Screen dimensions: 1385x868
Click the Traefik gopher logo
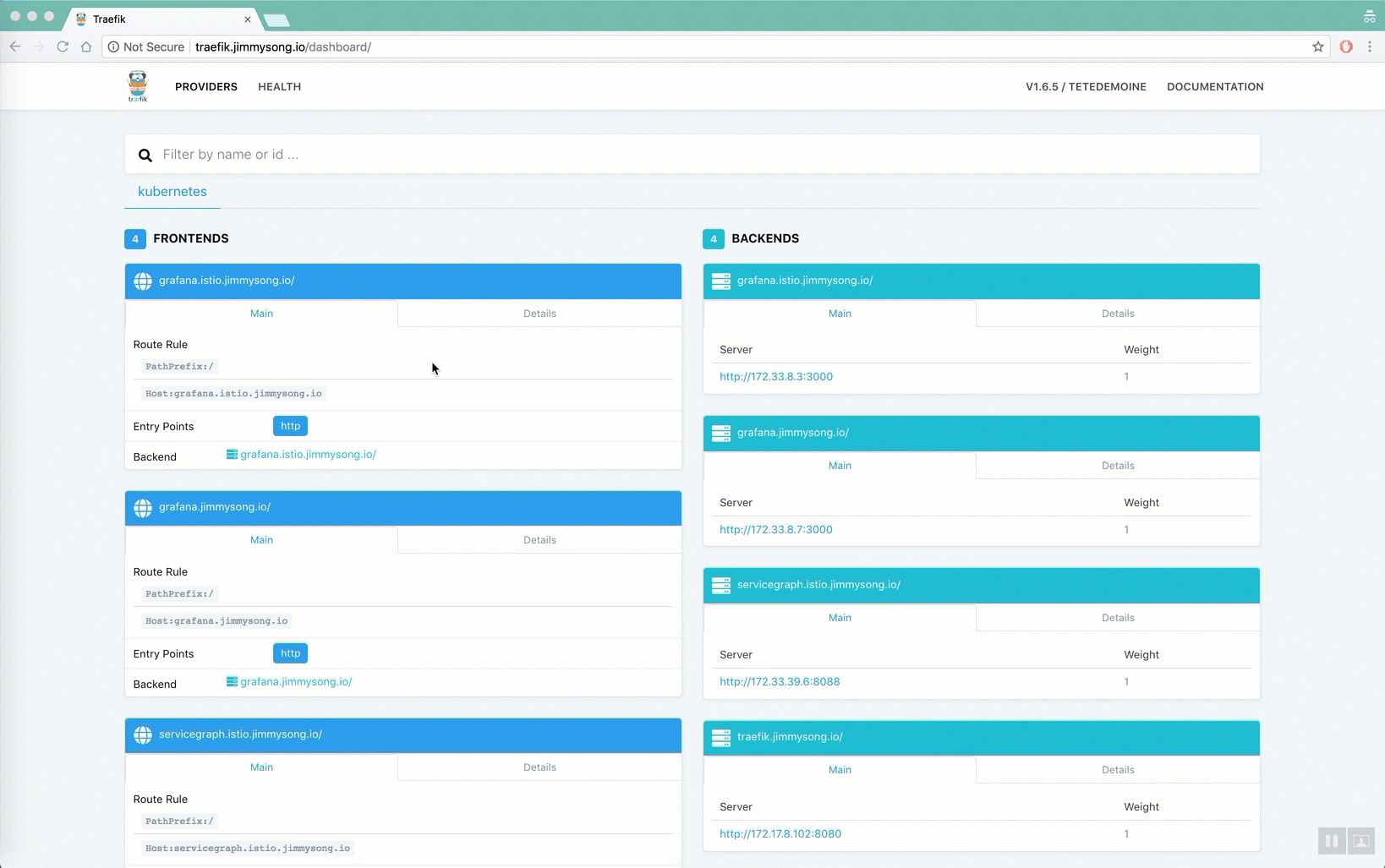137,86
